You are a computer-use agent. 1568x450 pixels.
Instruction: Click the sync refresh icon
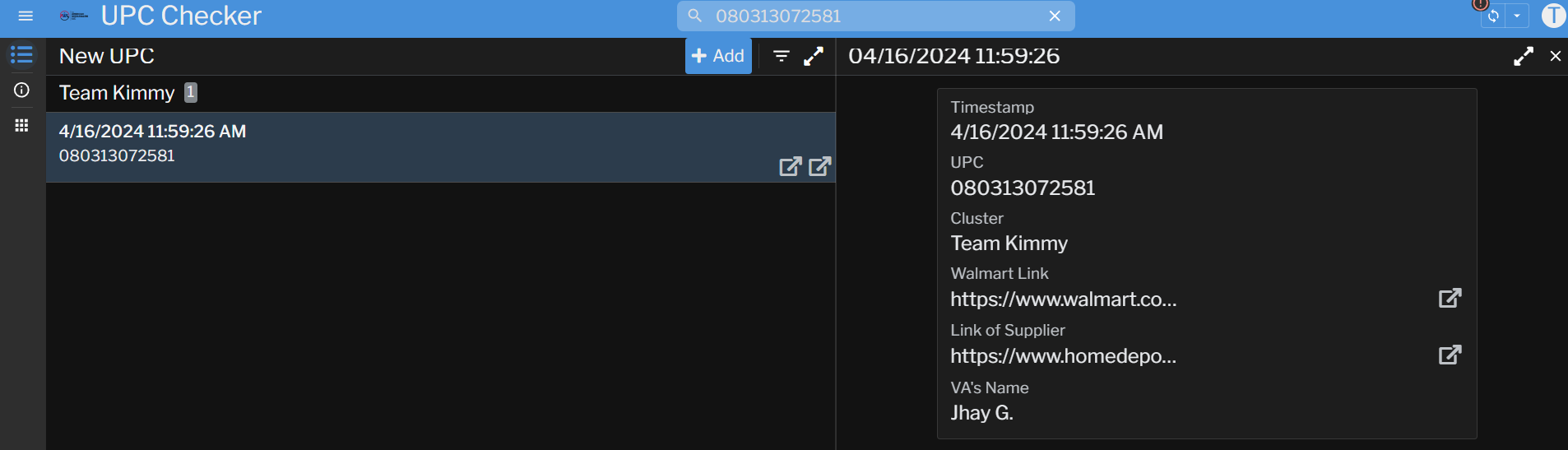1493,16
